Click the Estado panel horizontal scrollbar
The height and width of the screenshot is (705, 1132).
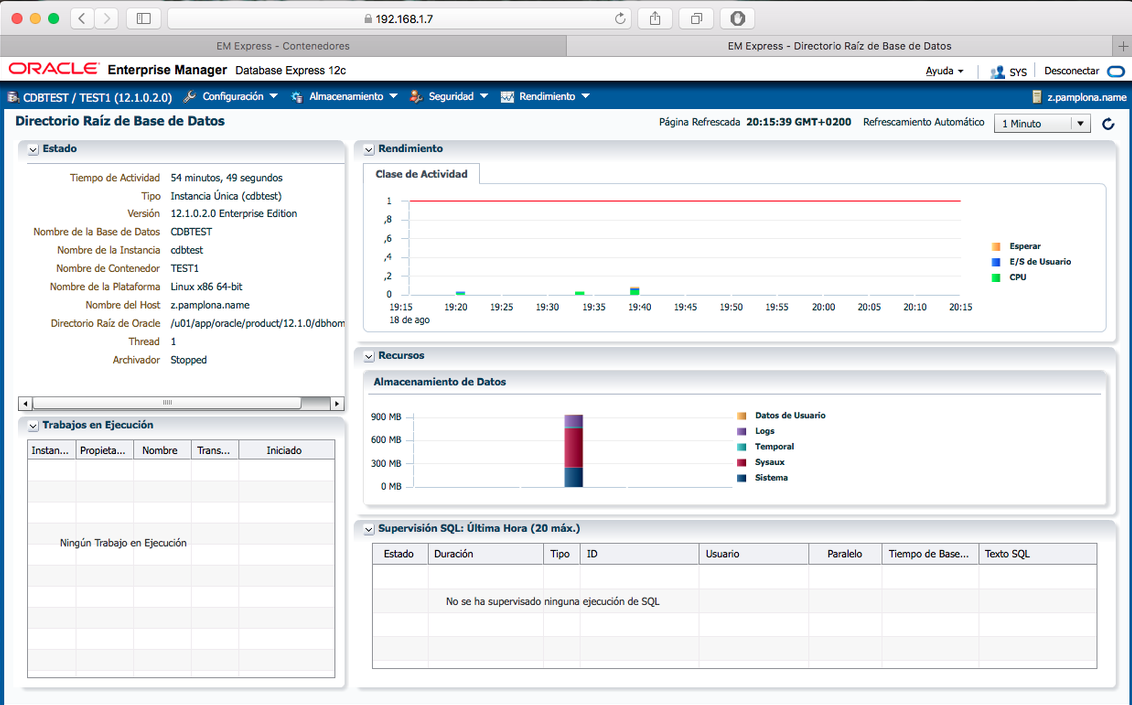click(167, 403)
